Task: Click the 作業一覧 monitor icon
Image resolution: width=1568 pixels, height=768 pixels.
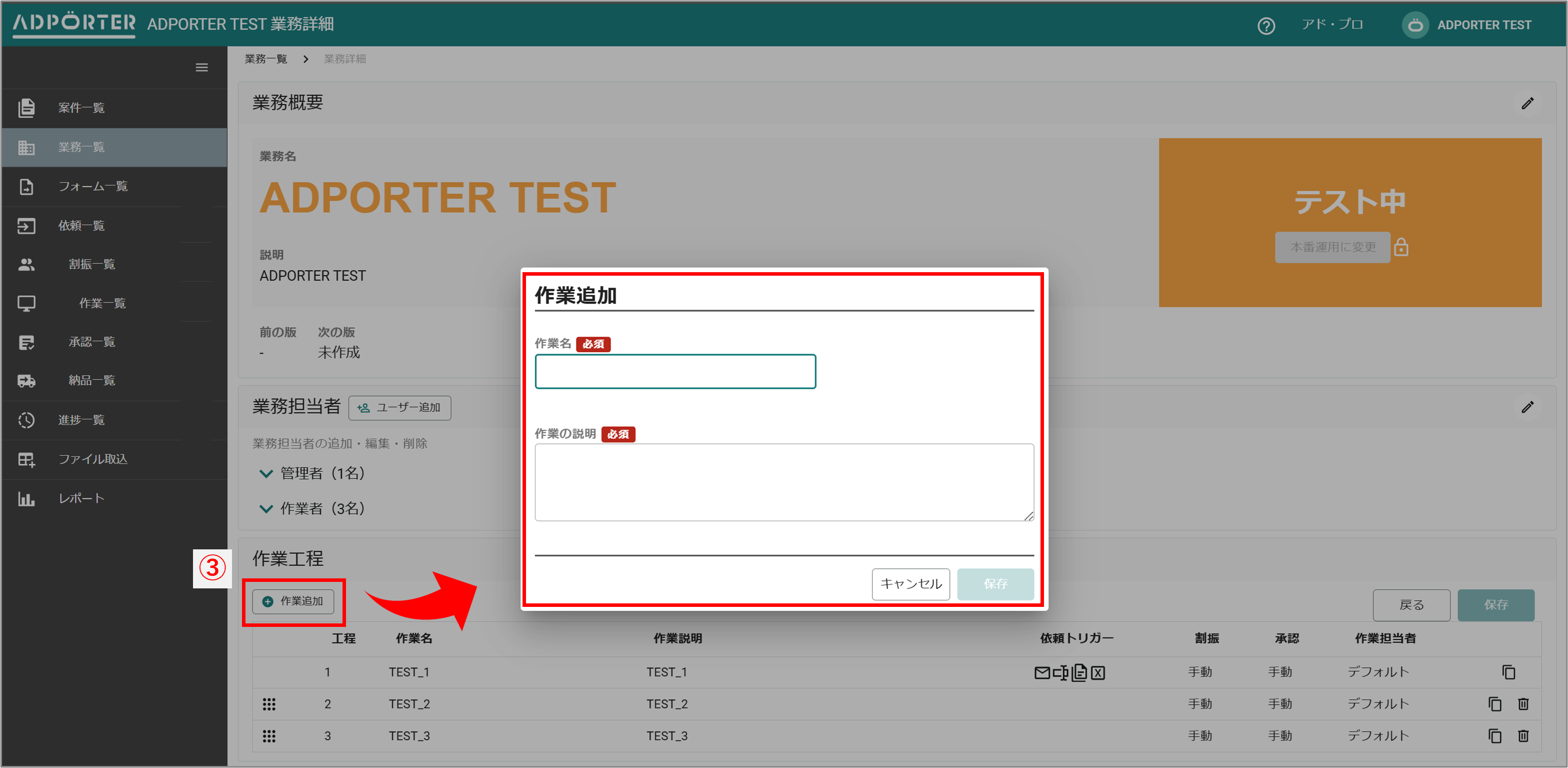Action: click(26, 303)
